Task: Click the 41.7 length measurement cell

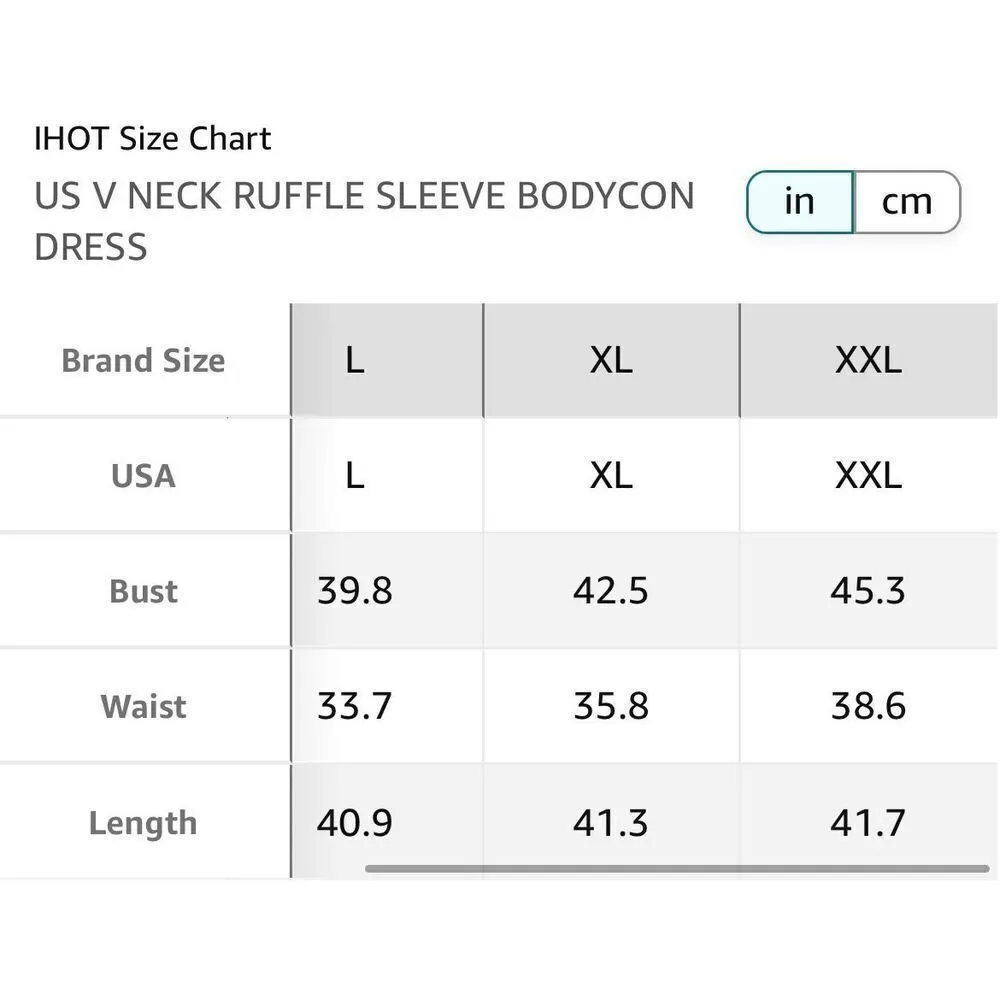Action: [x=868, y=823]
